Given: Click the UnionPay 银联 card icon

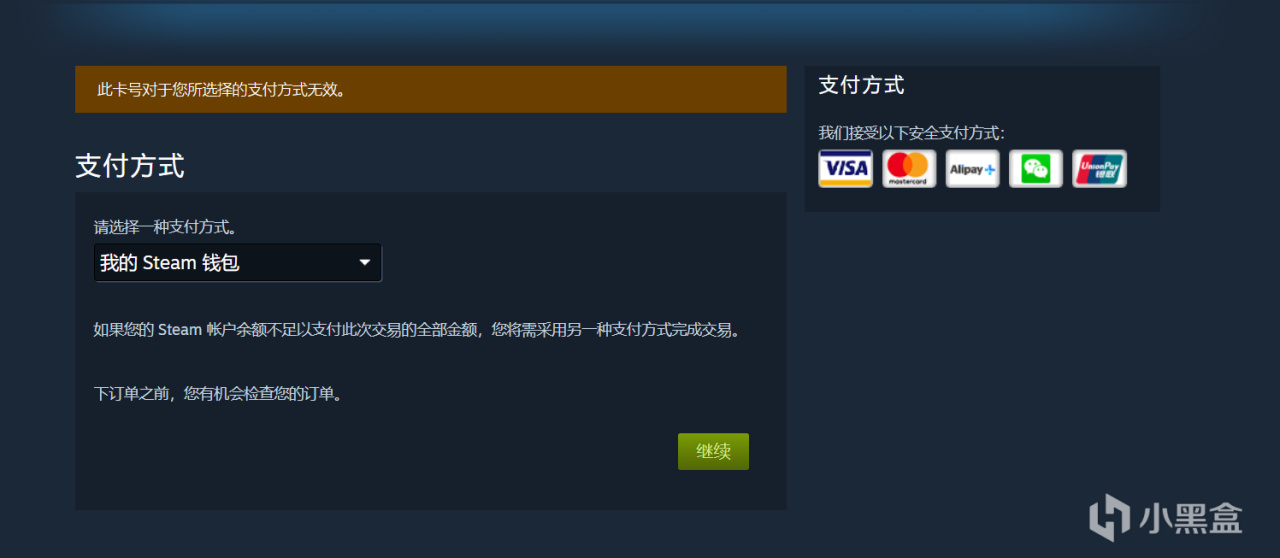Looking at the screenshot, I should [x=1099, y=169].
